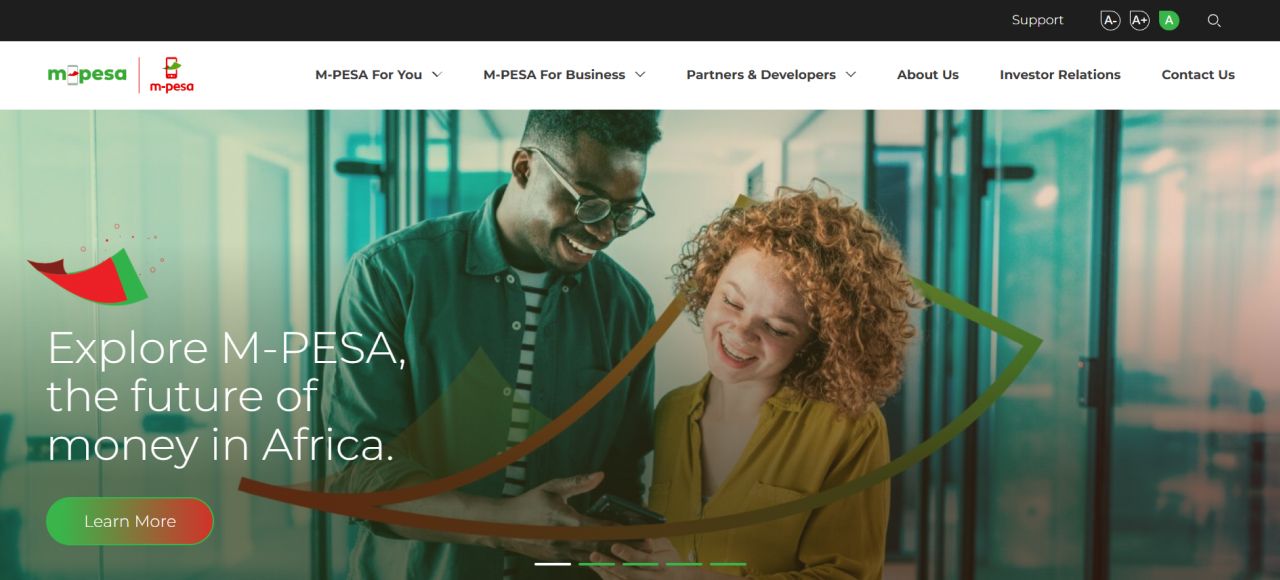Open the search magnifier icon
This screenshot has height=580, width=1280.
(x=1214, y=20)
